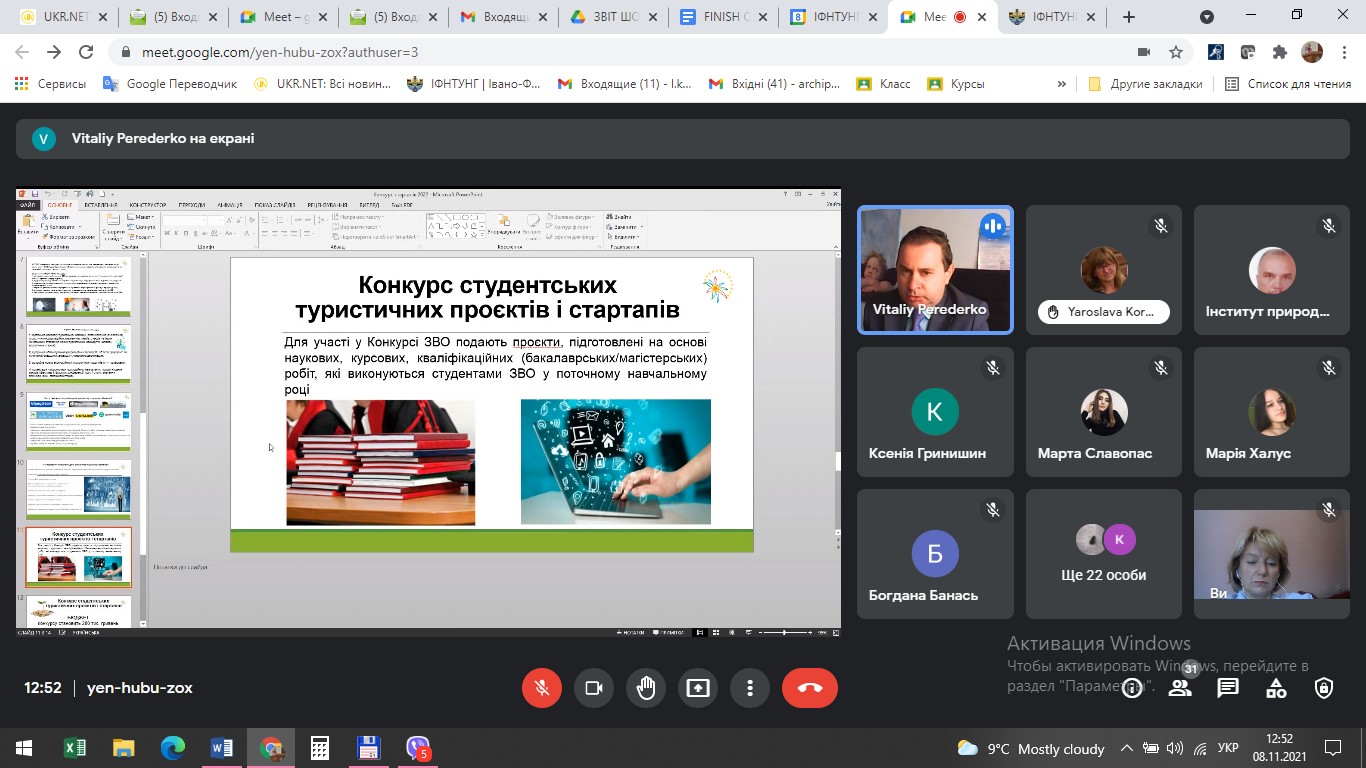Image resolution: width=1366 pixels, height=768 pixels.
Task: Unmute the microphone in Meet
Action: (x=542, y=688)
